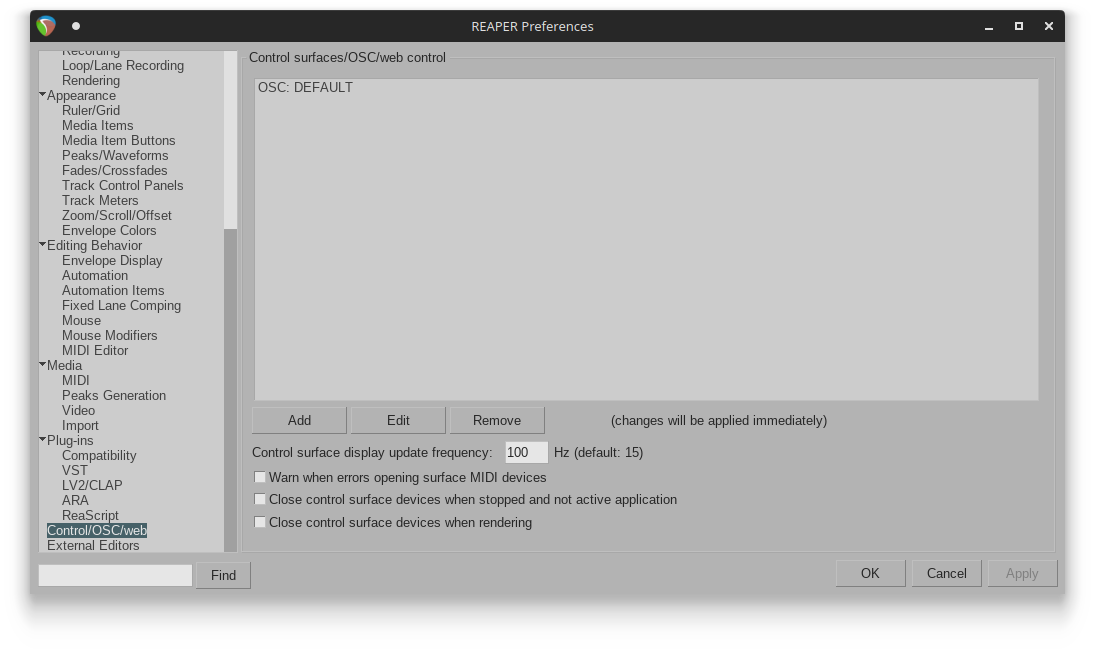Remove the selected control surface
This screenshot has width=1095, height=656.
497,419
